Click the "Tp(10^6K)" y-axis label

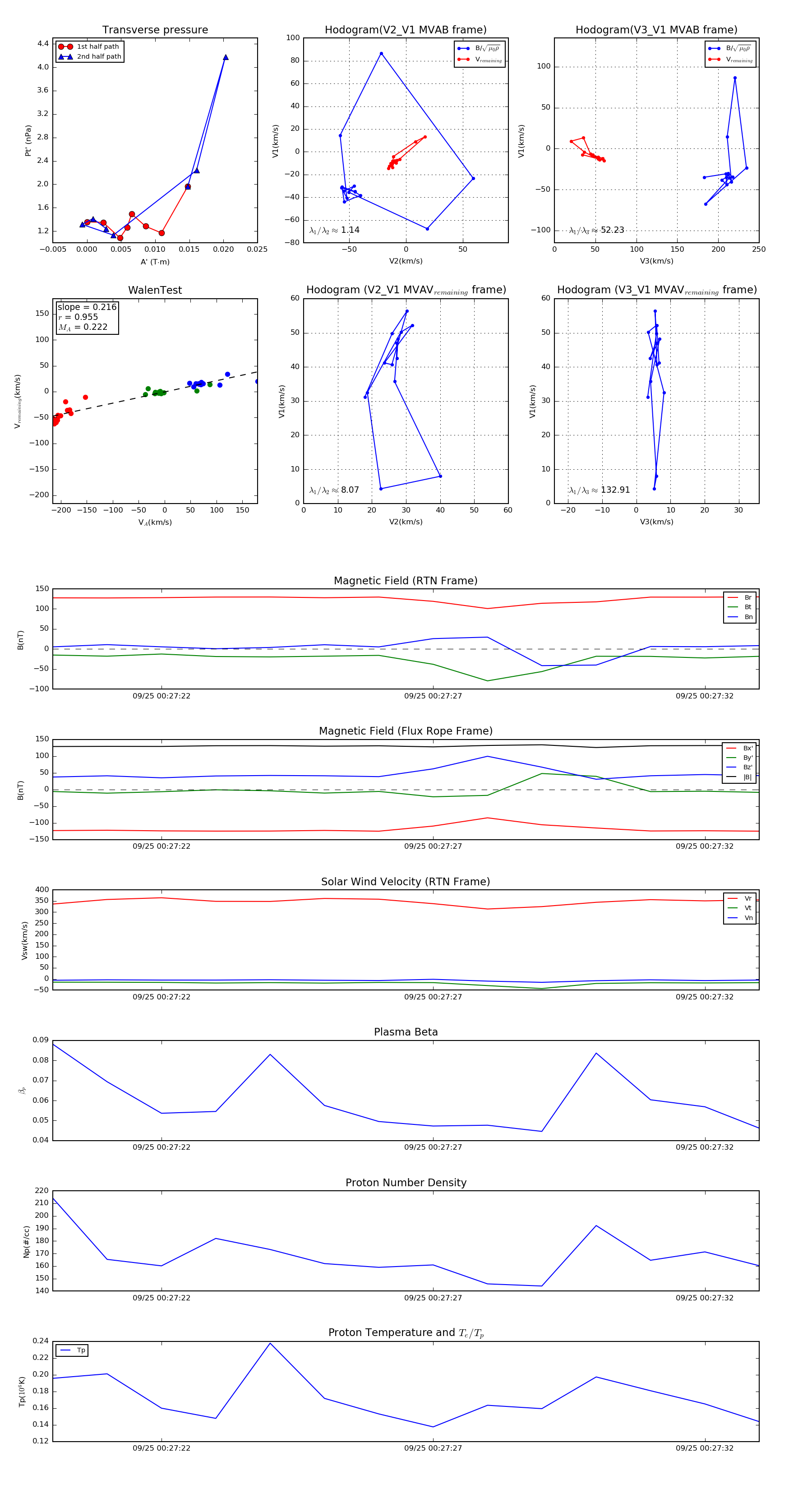(x=22, y=1392)
